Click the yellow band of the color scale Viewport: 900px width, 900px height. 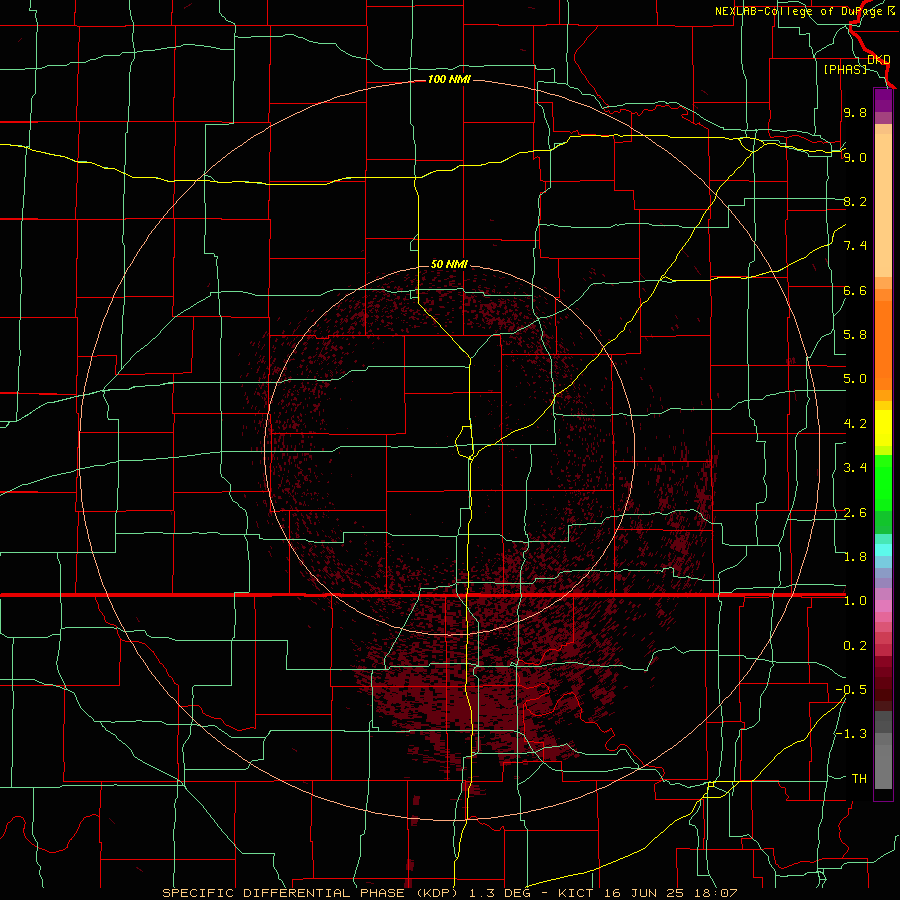(x=883, y=428)
